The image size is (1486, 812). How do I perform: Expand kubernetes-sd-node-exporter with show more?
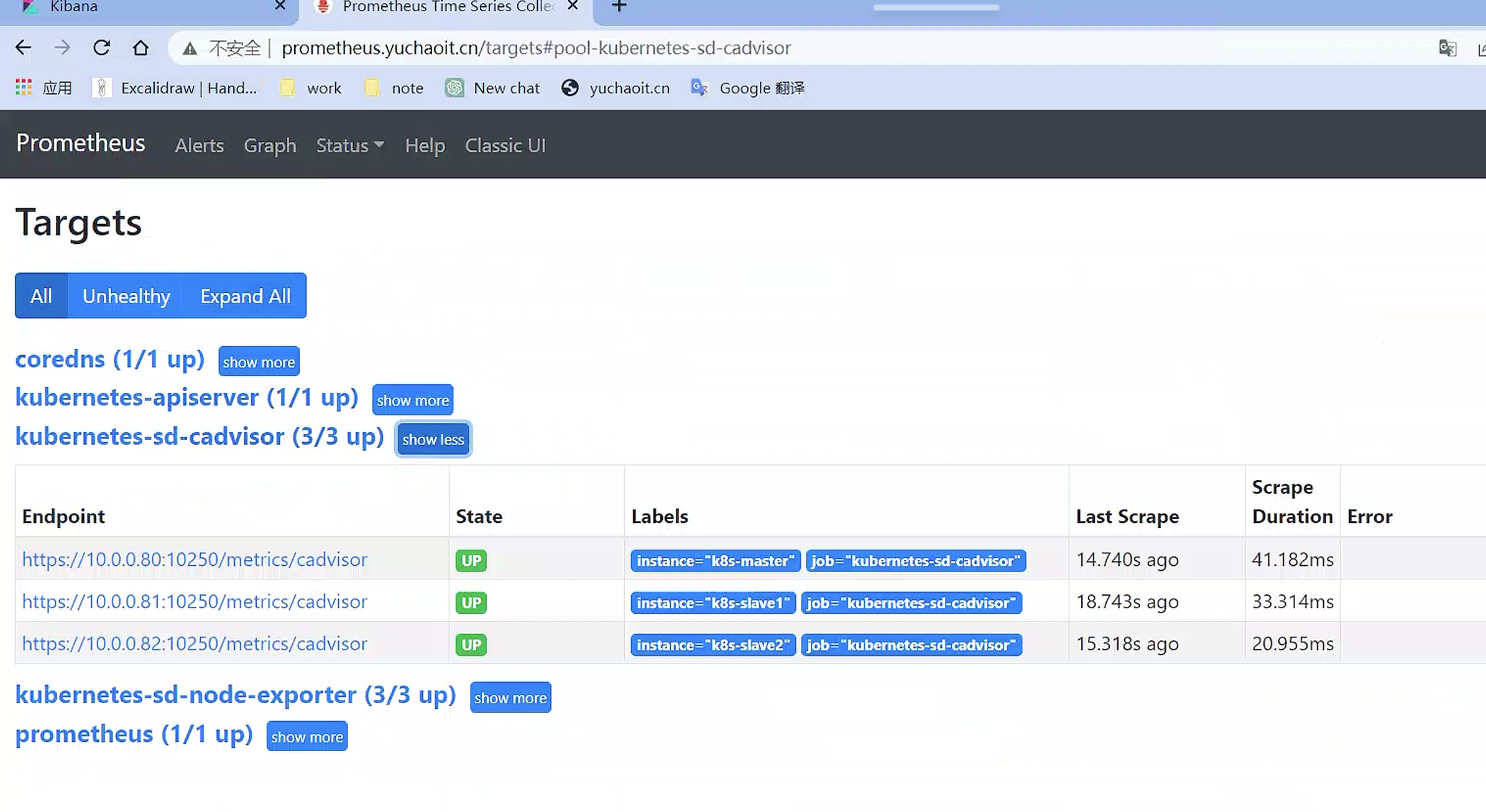coord(510,698)
